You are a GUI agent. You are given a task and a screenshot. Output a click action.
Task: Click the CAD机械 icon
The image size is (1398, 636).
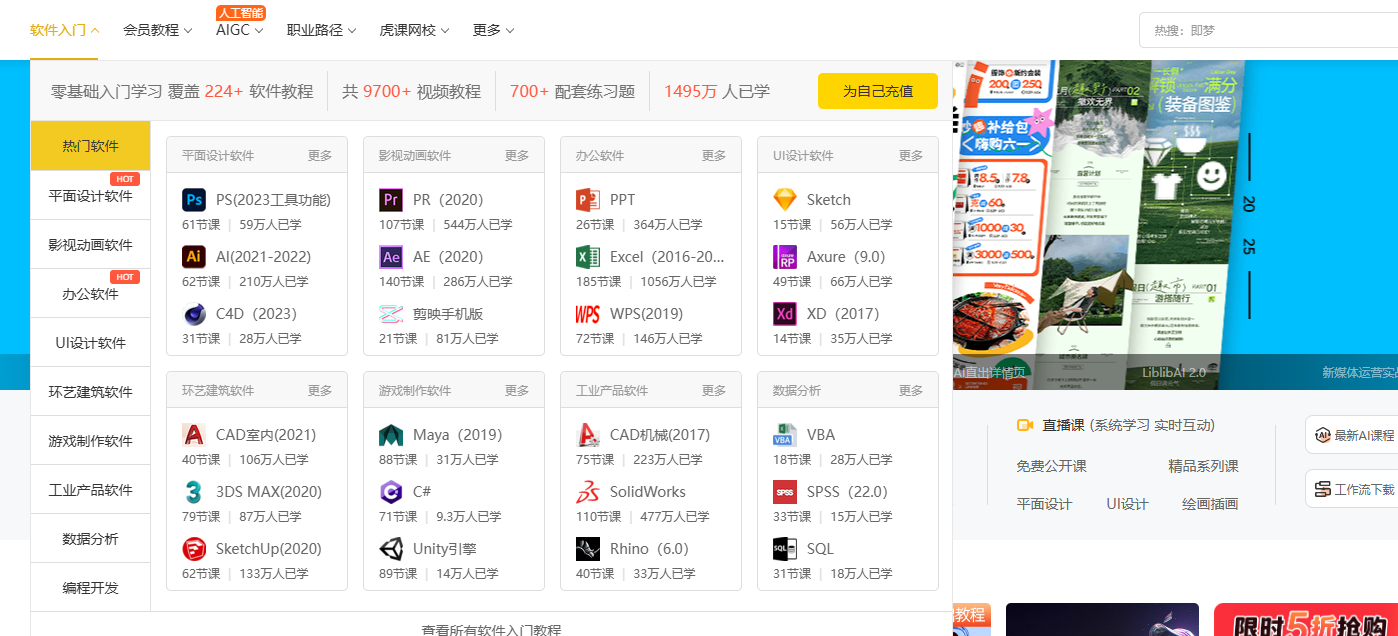588,435
